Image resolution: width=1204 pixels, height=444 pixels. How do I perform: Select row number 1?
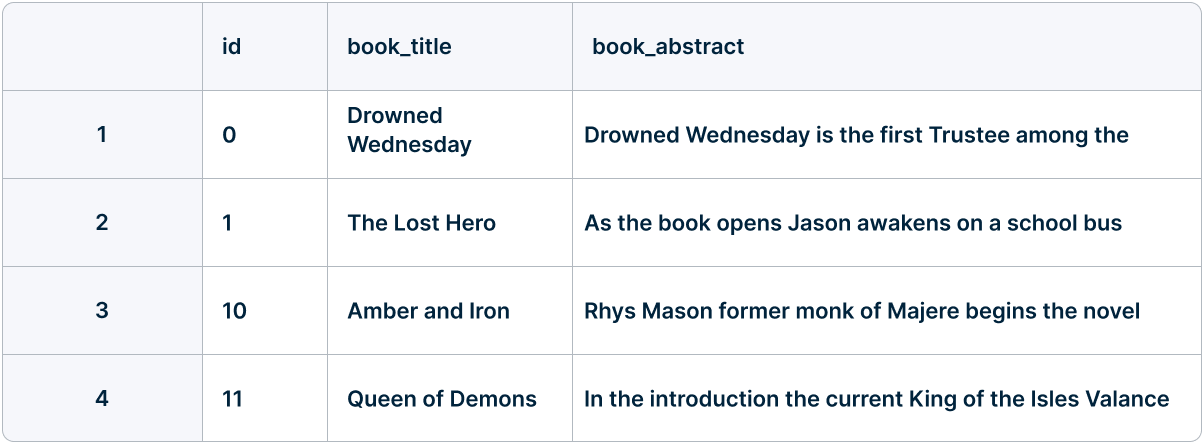(102, 135)
